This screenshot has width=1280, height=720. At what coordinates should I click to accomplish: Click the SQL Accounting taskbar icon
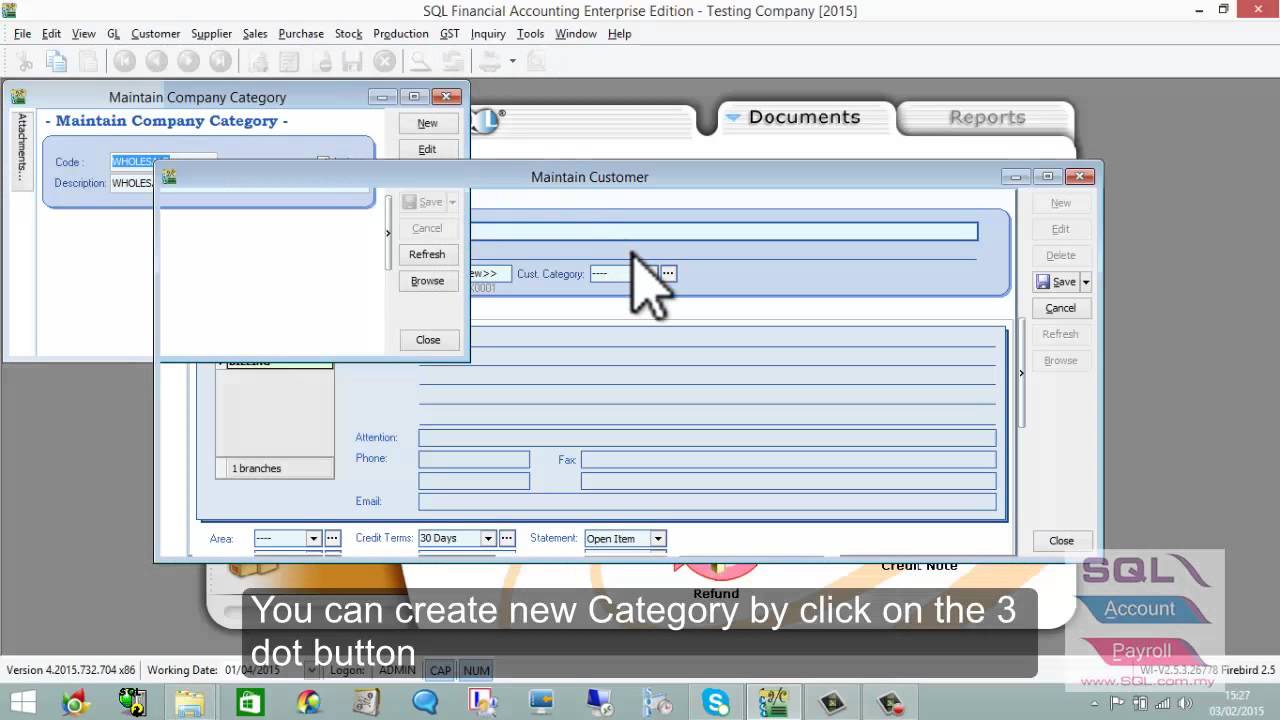(774, 702)
